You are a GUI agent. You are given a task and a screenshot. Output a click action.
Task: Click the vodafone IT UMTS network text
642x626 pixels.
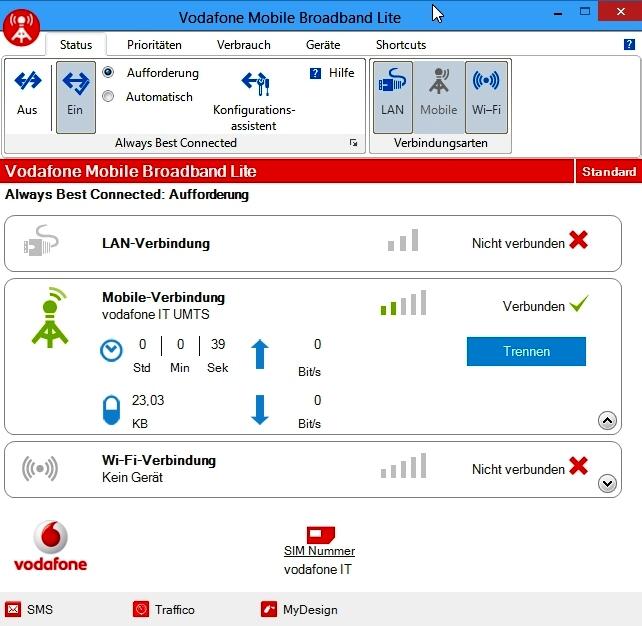click(156, 314)
